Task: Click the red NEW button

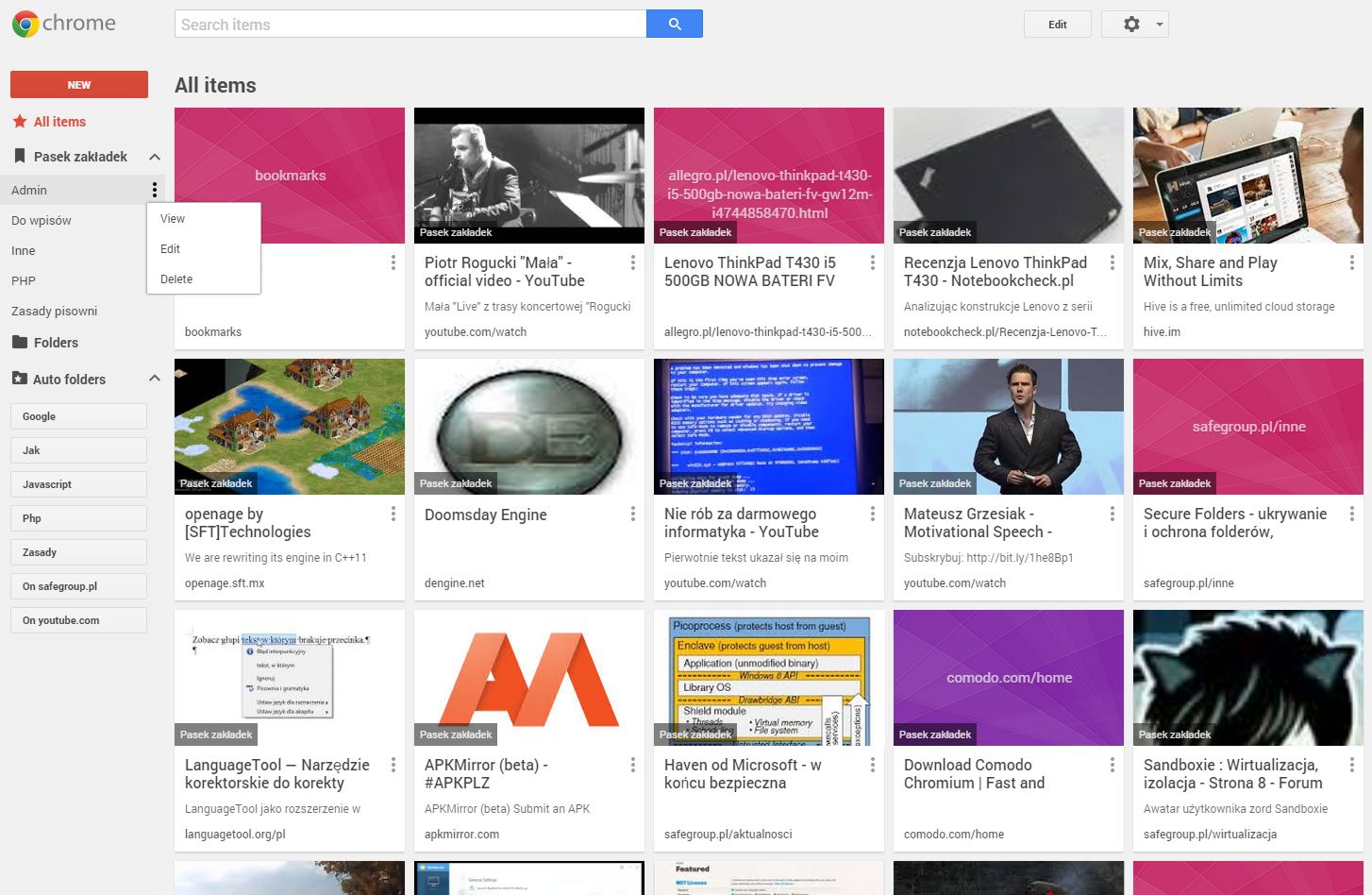Action: pos(79,84)
